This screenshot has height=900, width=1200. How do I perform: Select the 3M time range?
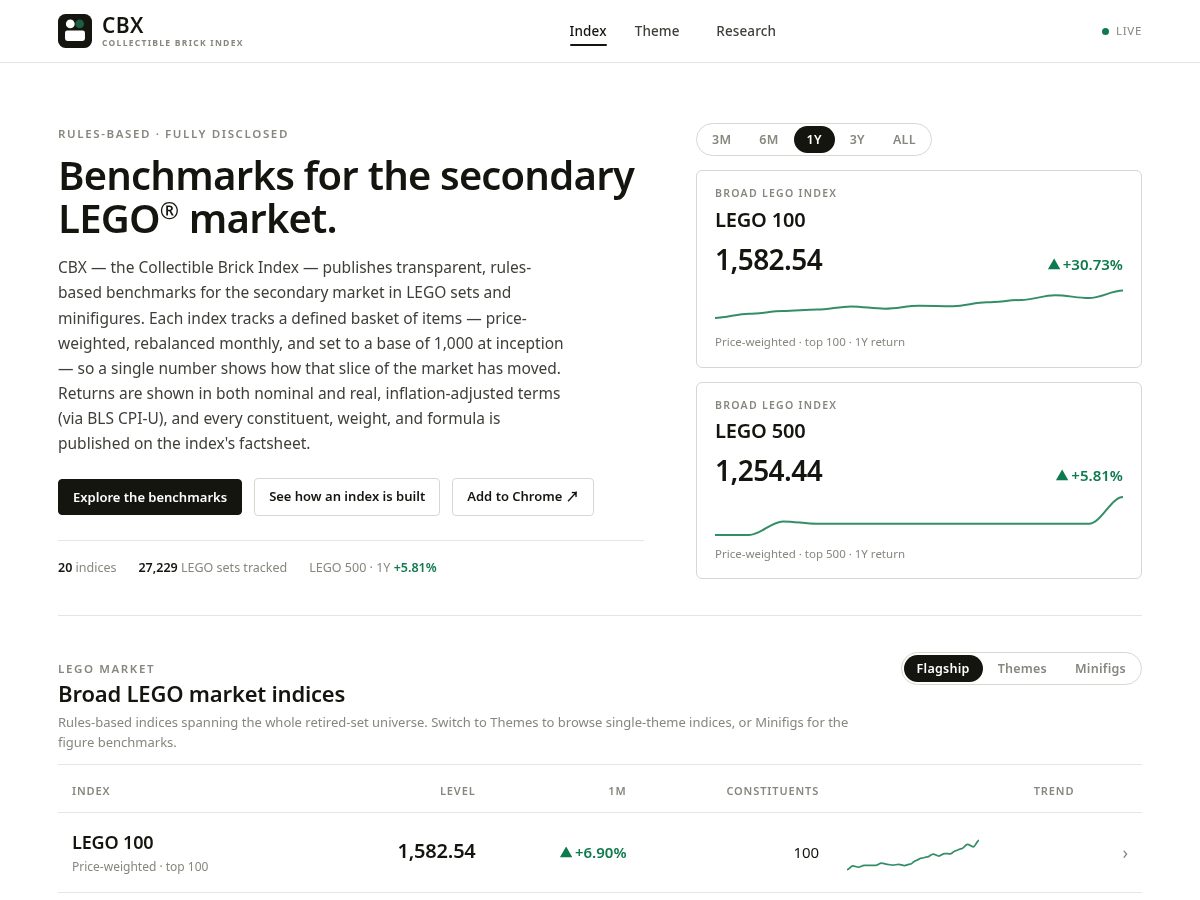[721, 139]
